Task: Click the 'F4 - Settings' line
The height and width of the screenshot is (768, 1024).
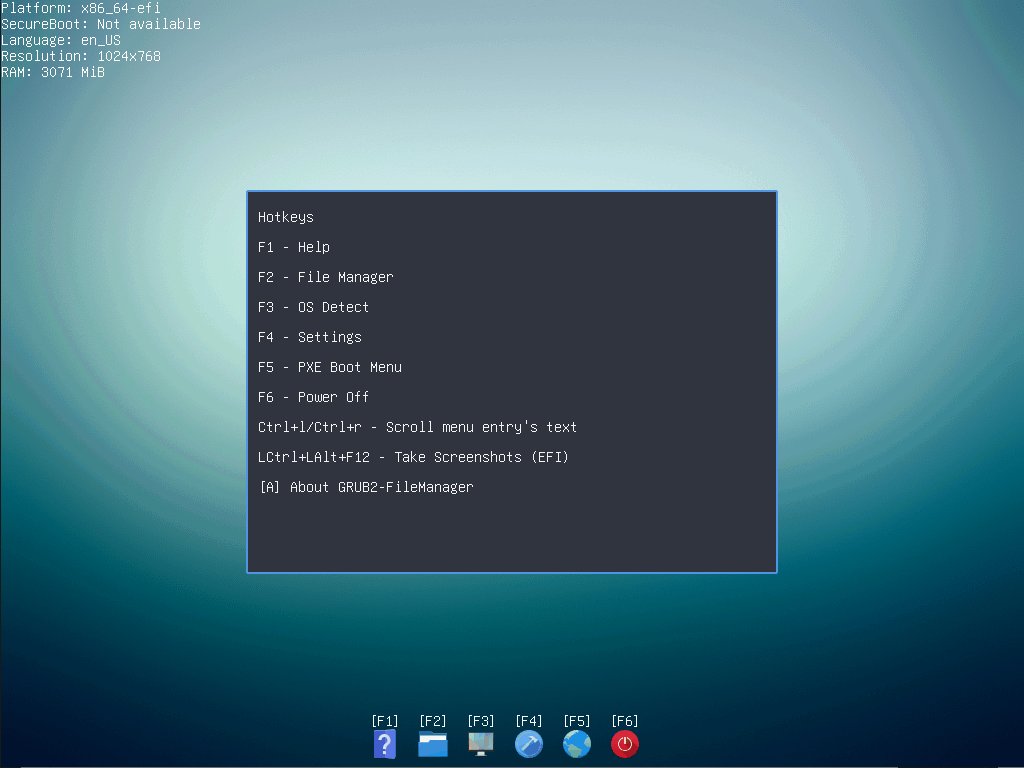Action: pyautogui.click(x=310, y=337)
